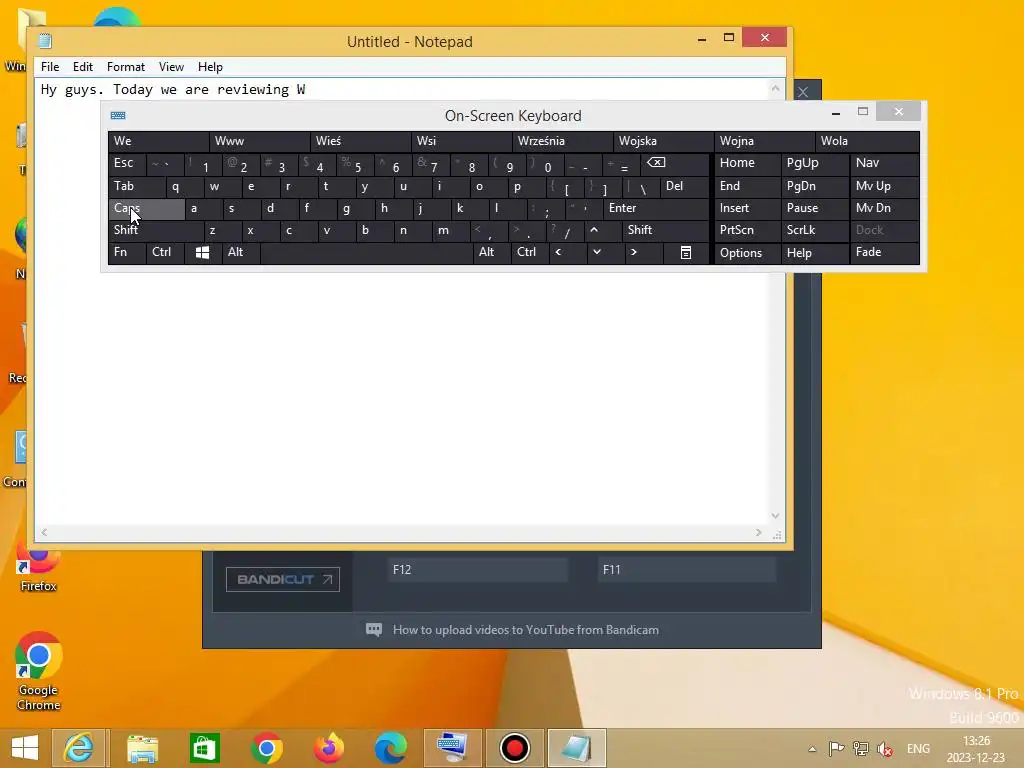This screenshot has height=768, width=1024.
Task: Open the View menu in Notepad
Action: (x=171, y=67)
